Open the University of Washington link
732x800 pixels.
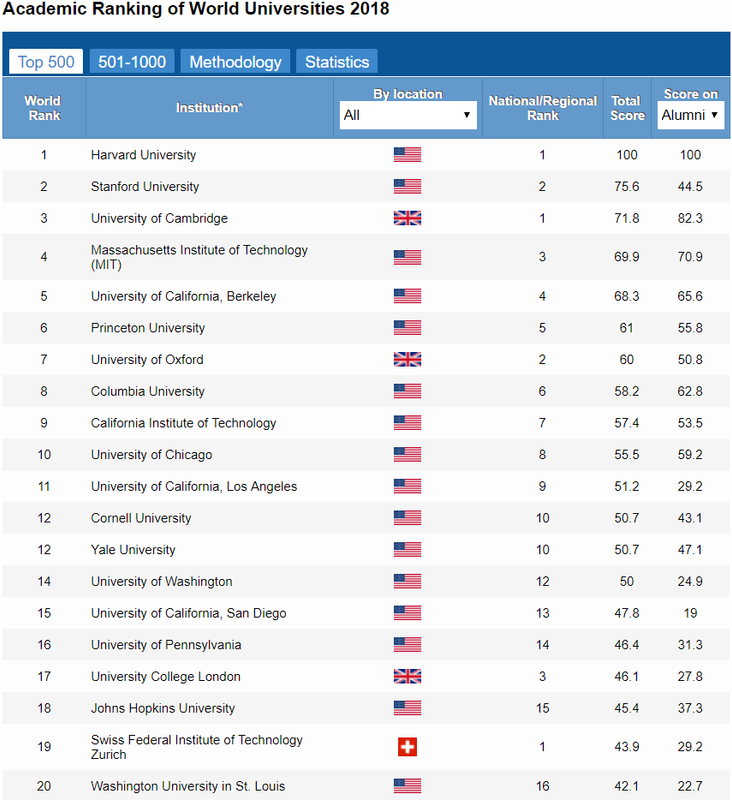click(x=162, y=582)
